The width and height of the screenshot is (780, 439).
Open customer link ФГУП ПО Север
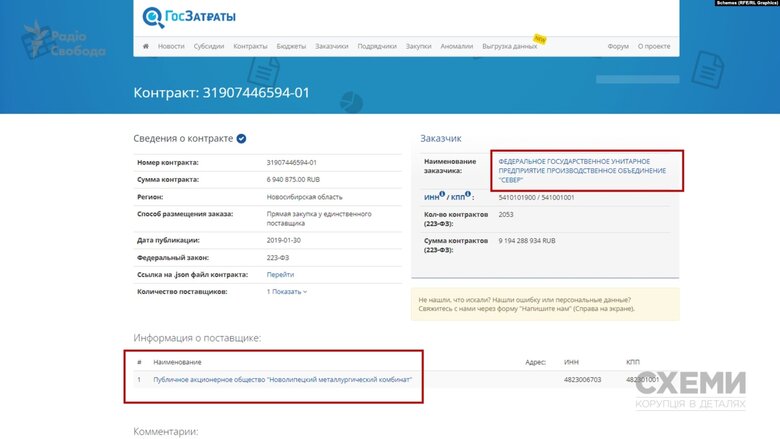(582, 171)
